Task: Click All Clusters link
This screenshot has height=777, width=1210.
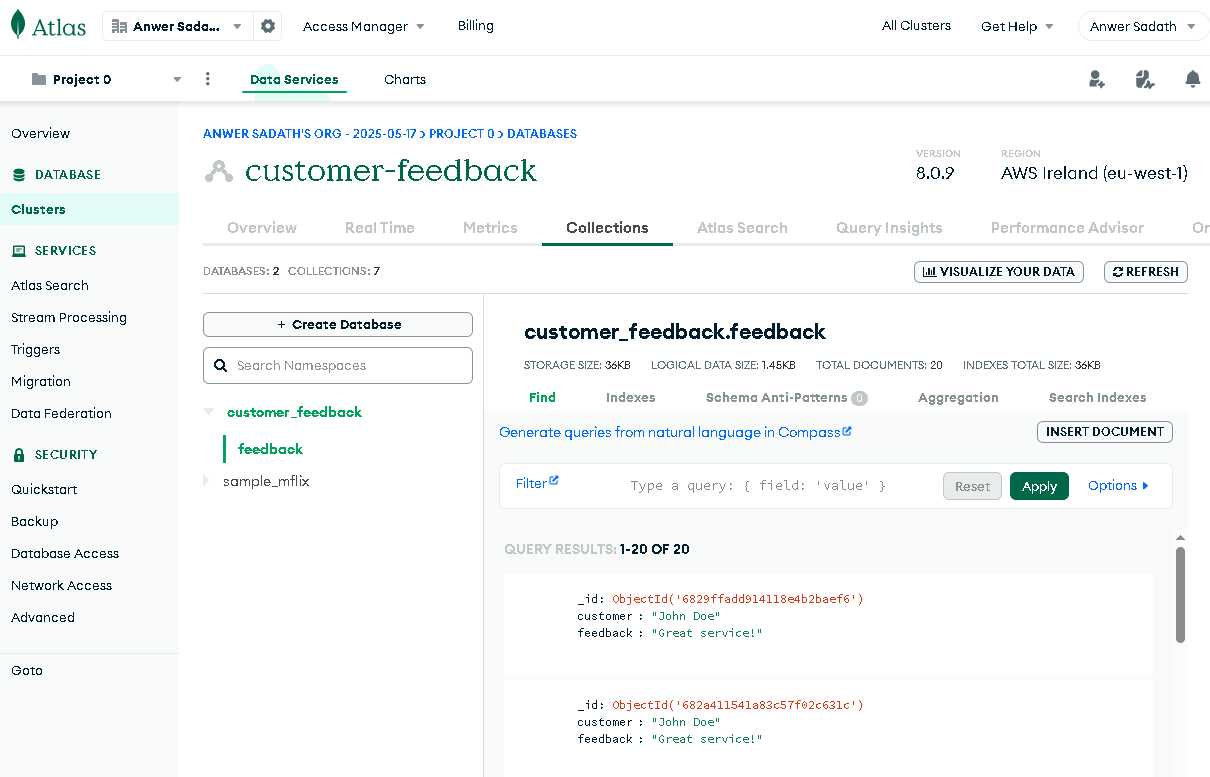Action: tap(916, 26)
